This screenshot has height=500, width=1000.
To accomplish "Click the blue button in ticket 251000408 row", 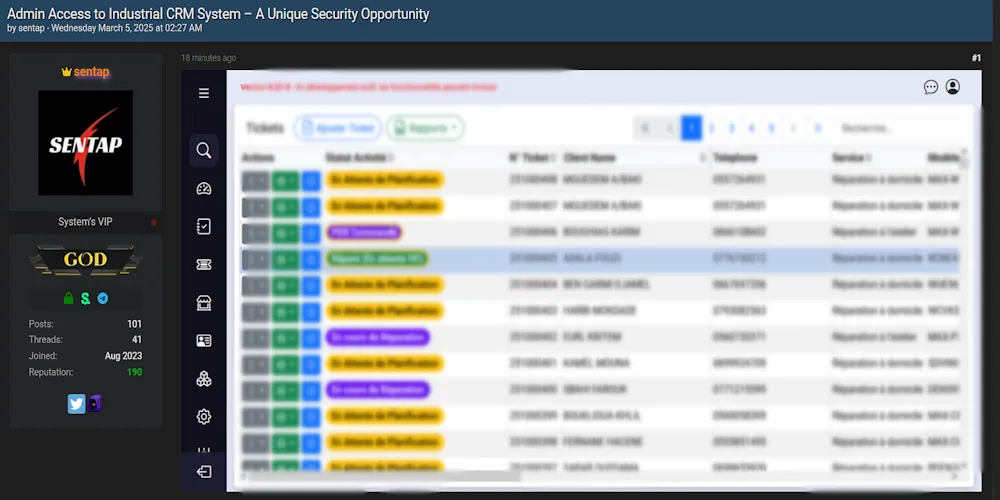I will 311,180.
